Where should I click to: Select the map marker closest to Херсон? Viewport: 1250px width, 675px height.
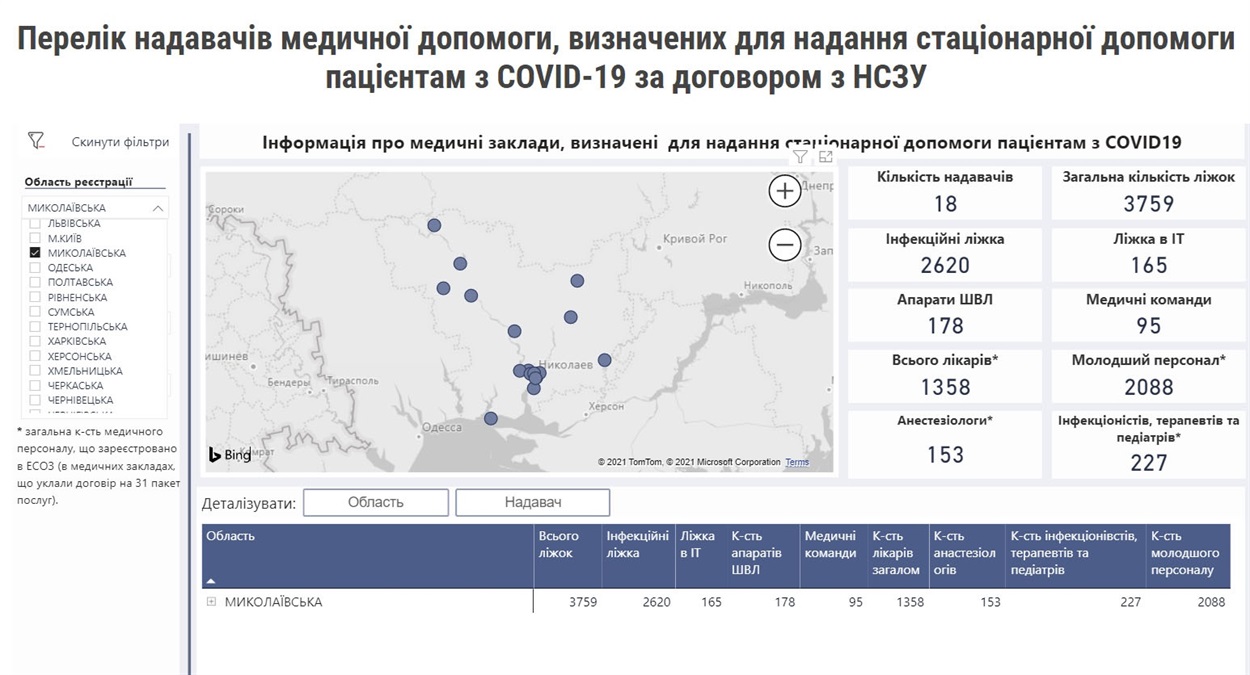[604, 360]
